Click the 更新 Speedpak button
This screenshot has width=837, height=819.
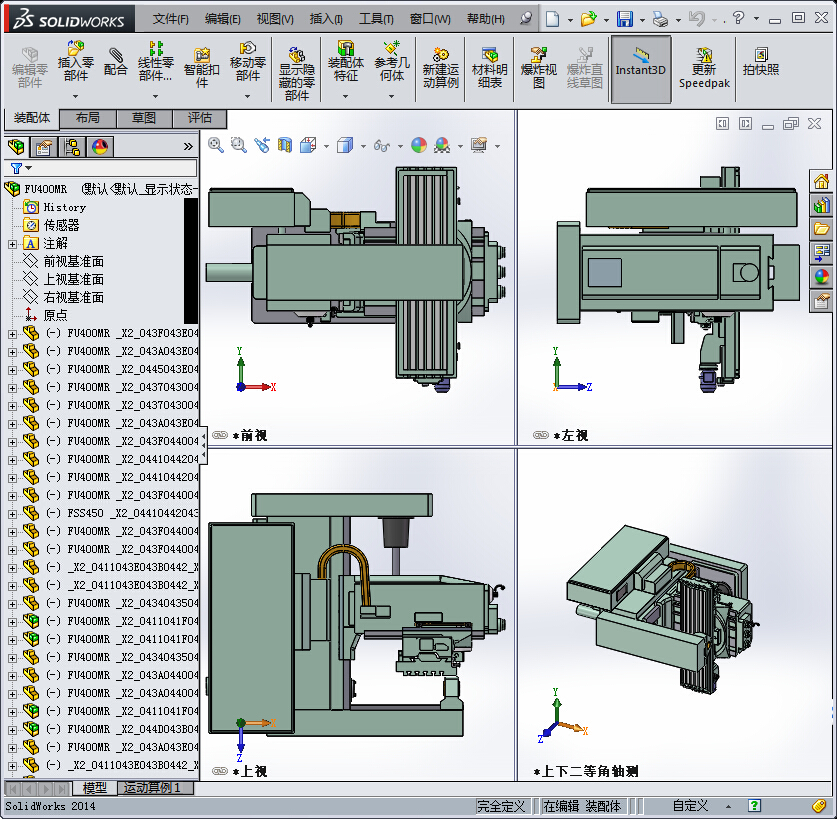click(704, 68)
